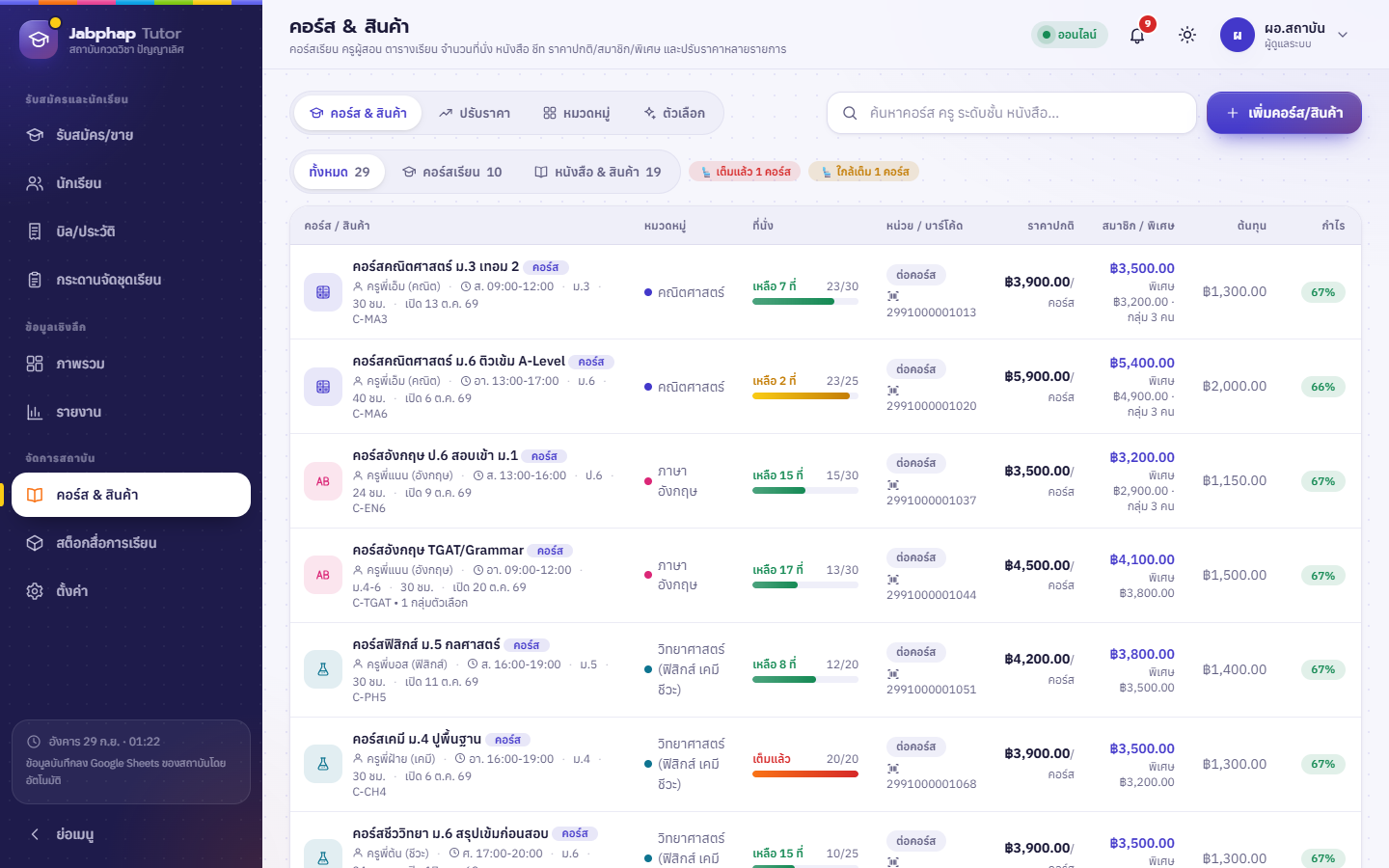Show ทั้งหมด 29 filter

pyautogui.click(x=340, y=172)
